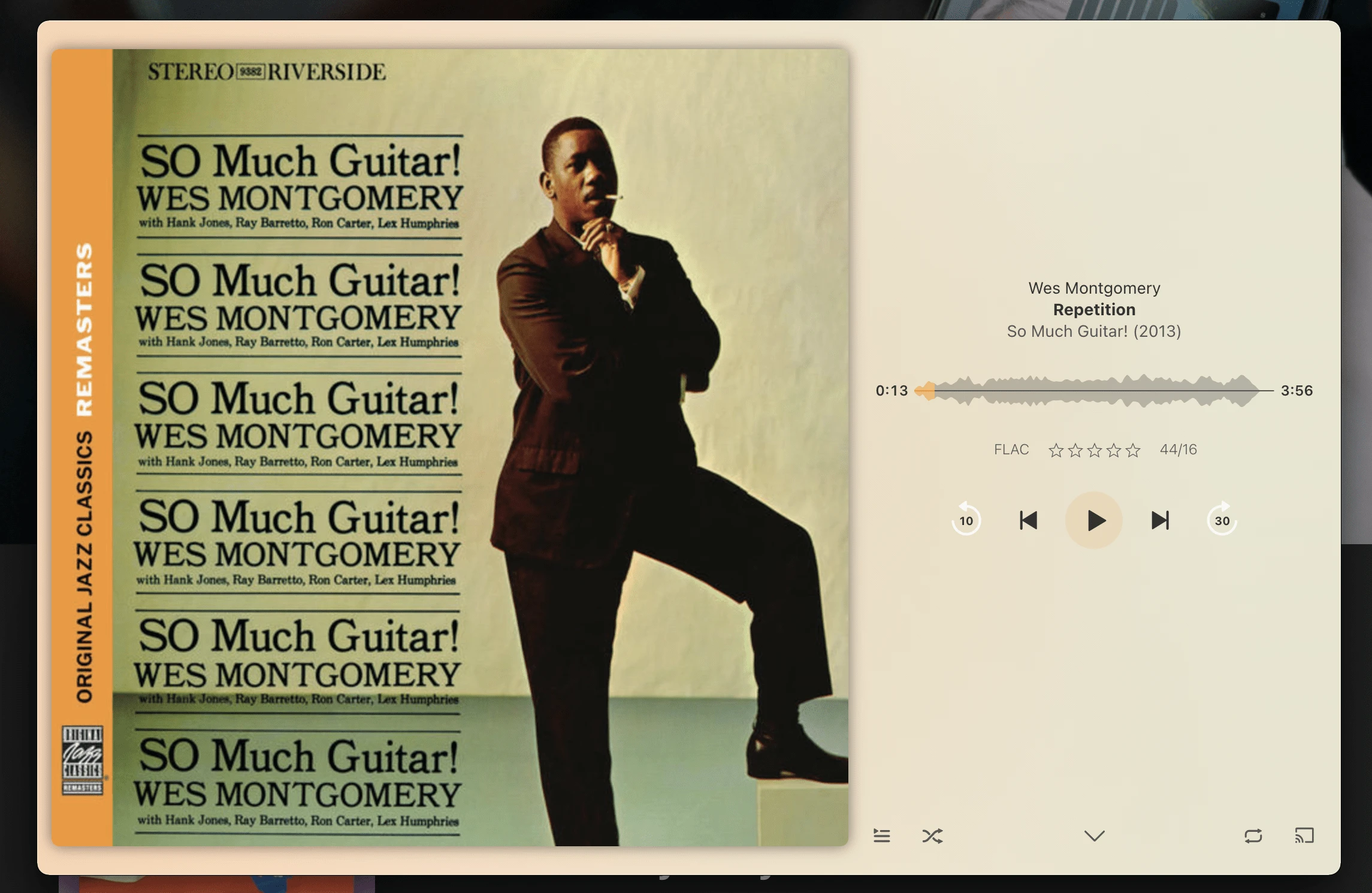
Task: Open artist Wes Montgomery
Action: click(1095, 288)
